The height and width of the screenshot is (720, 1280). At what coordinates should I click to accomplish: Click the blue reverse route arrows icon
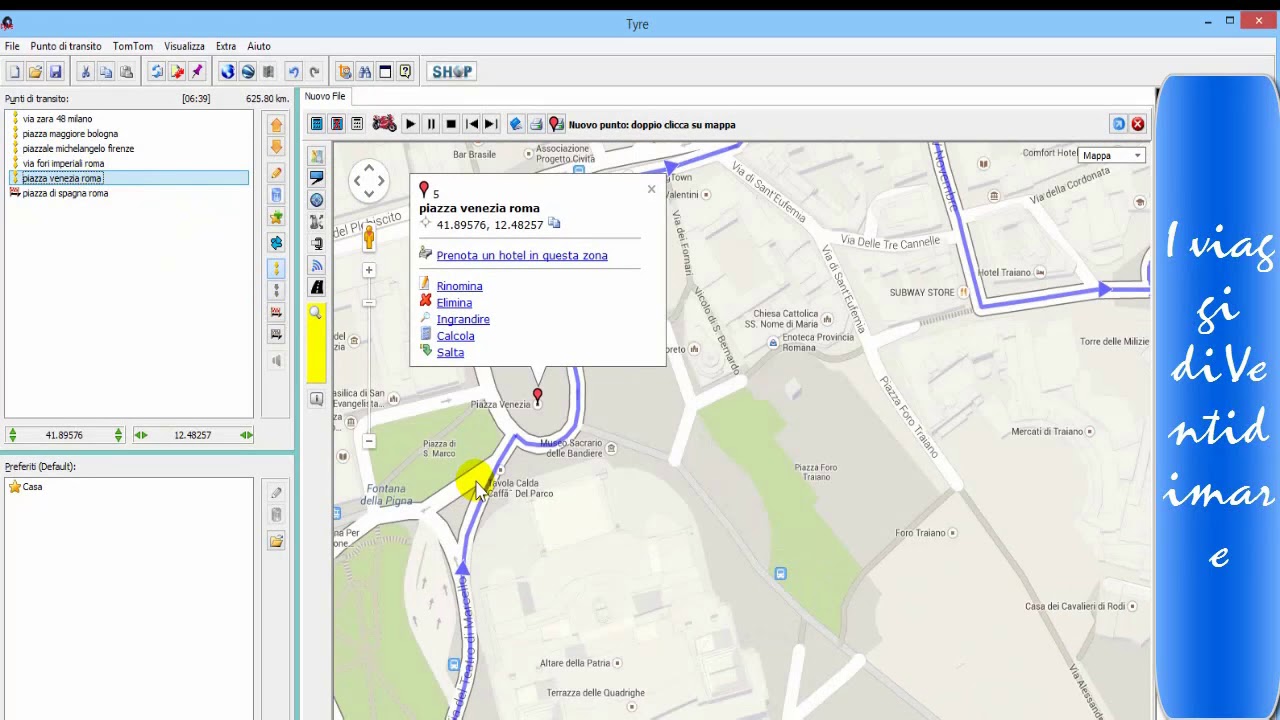coord(277,243)
